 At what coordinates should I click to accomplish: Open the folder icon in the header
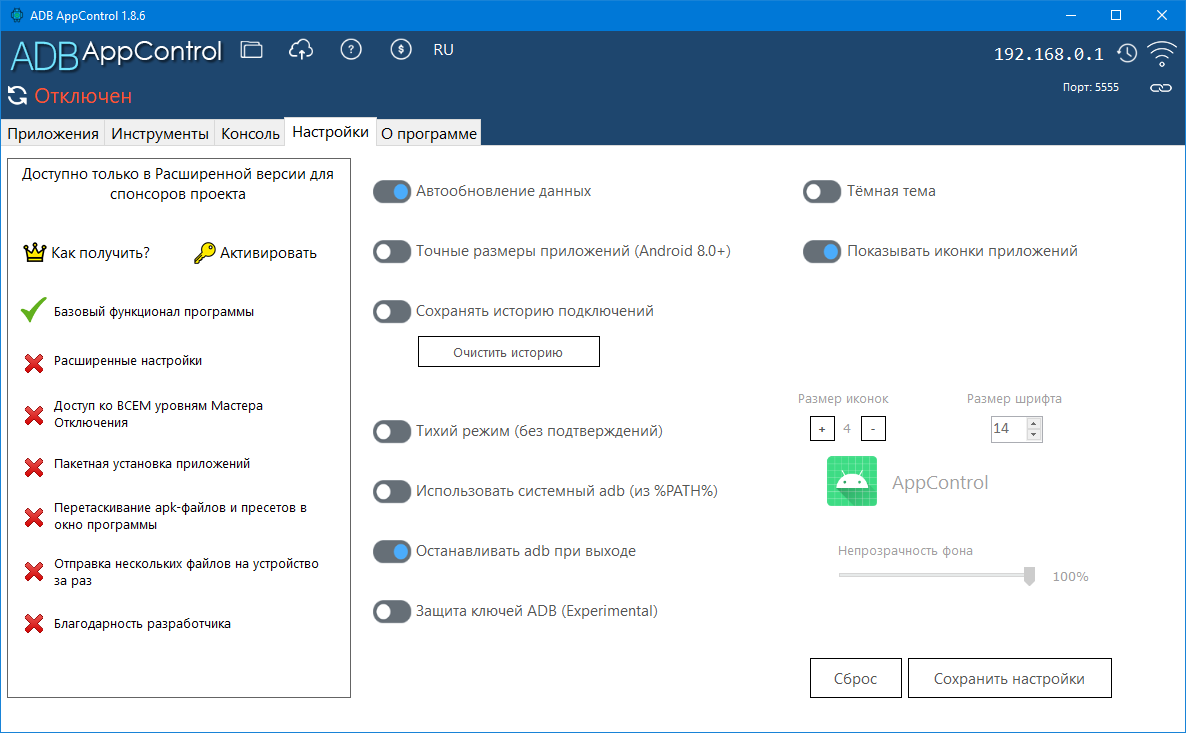251,50
